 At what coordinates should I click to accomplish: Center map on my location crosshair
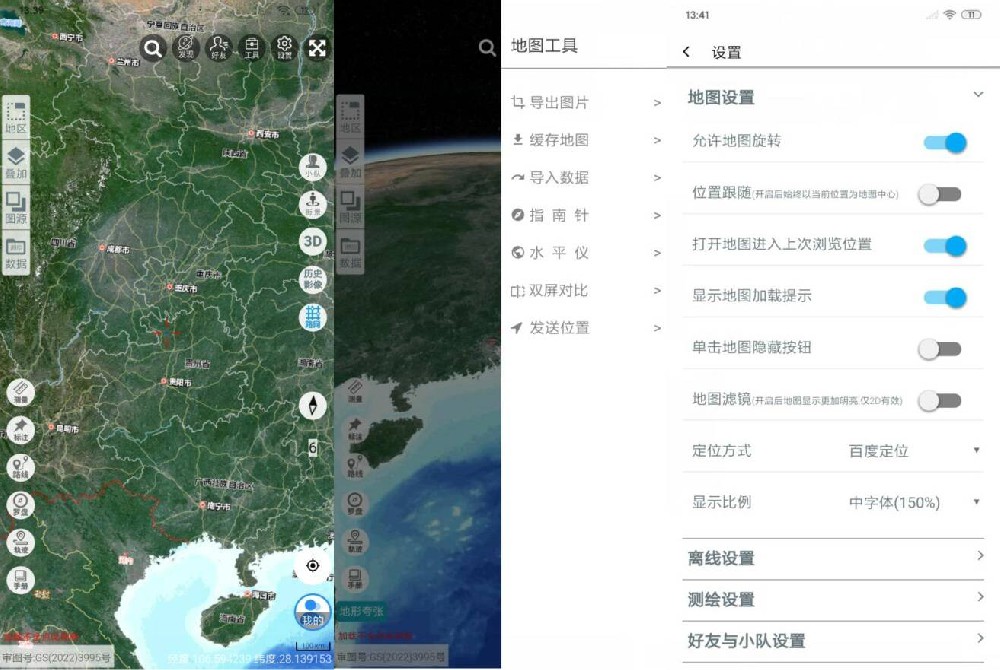[x=312, y=565]
